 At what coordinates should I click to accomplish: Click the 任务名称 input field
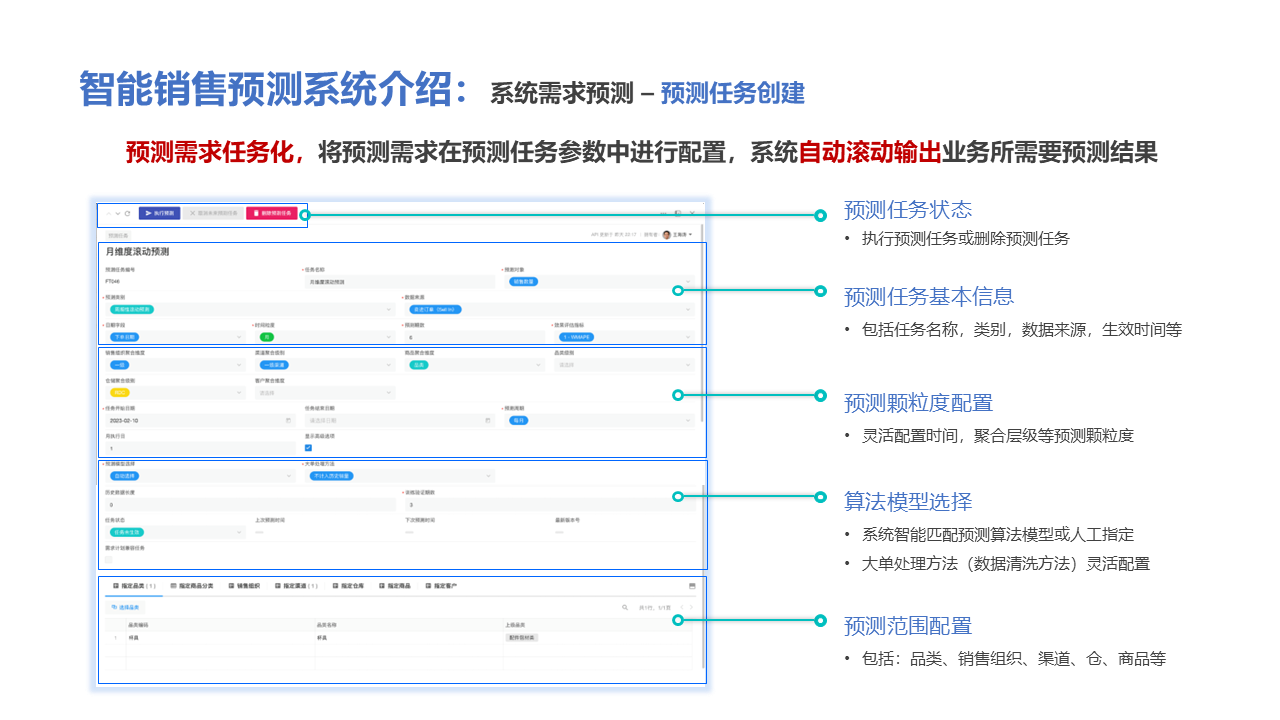pos(400,282)
